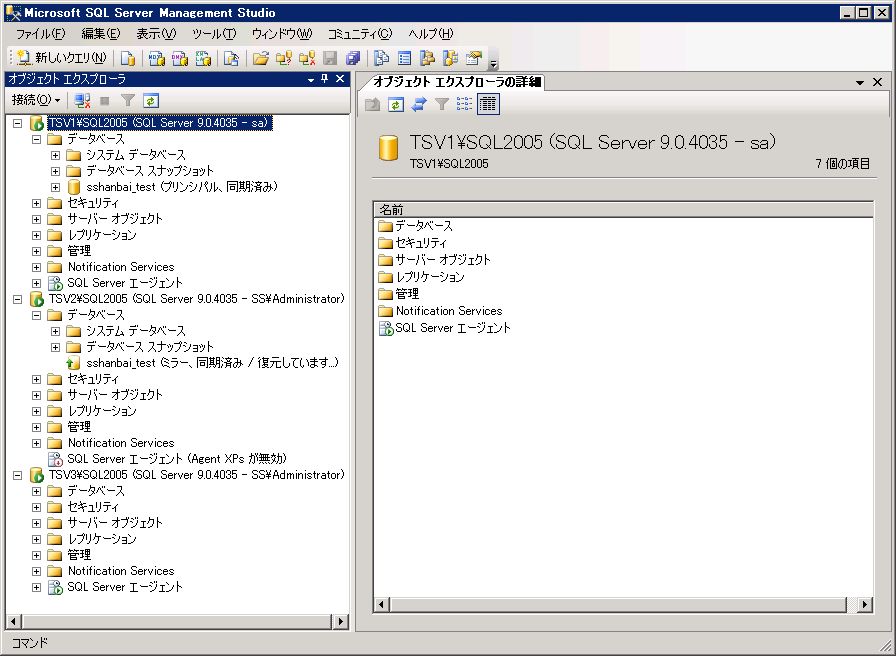Select SQL Server エージェント (Agent XPs が無効) node
The height and width of the screenshot is (656, 896).
[x=177, y=459]
